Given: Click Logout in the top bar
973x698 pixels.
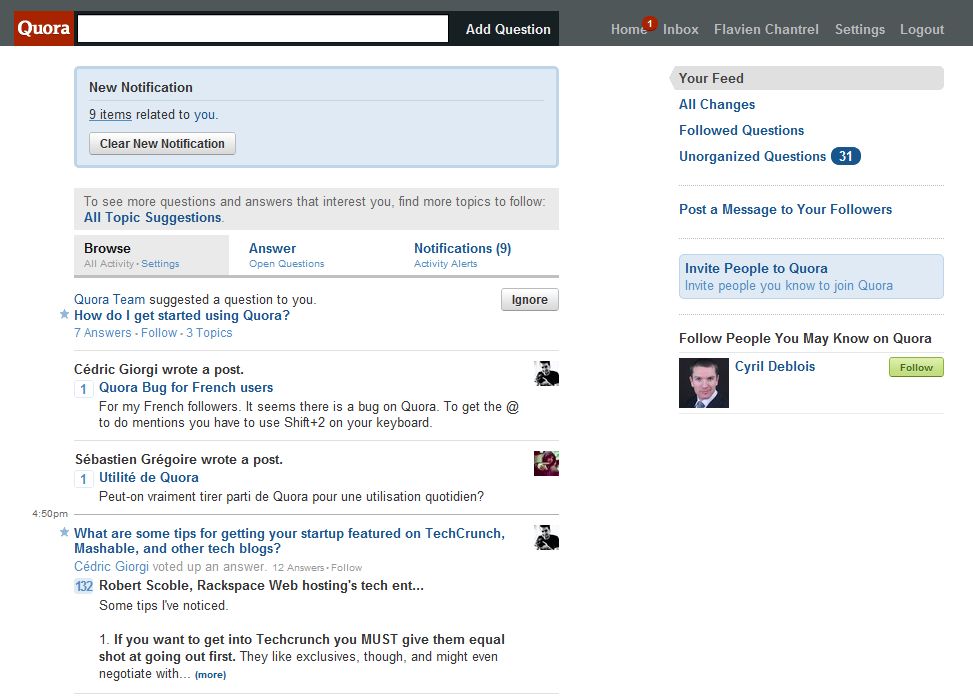Looking at the screenshot, I should [x=922, y=29].
